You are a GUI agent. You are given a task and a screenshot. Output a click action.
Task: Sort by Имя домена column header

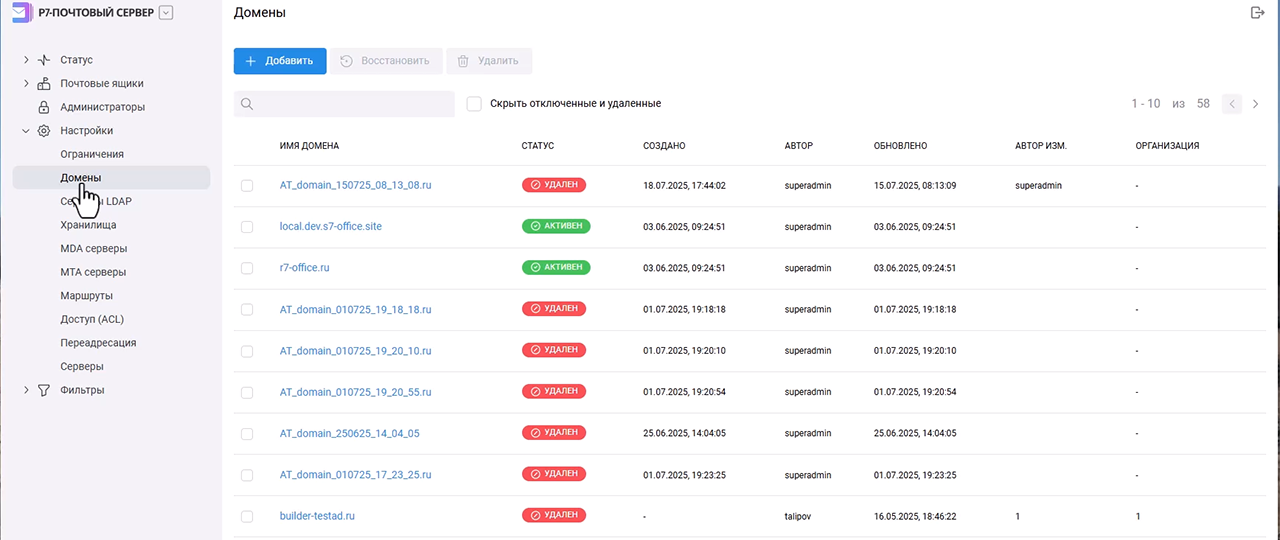(x=309, y=146)
